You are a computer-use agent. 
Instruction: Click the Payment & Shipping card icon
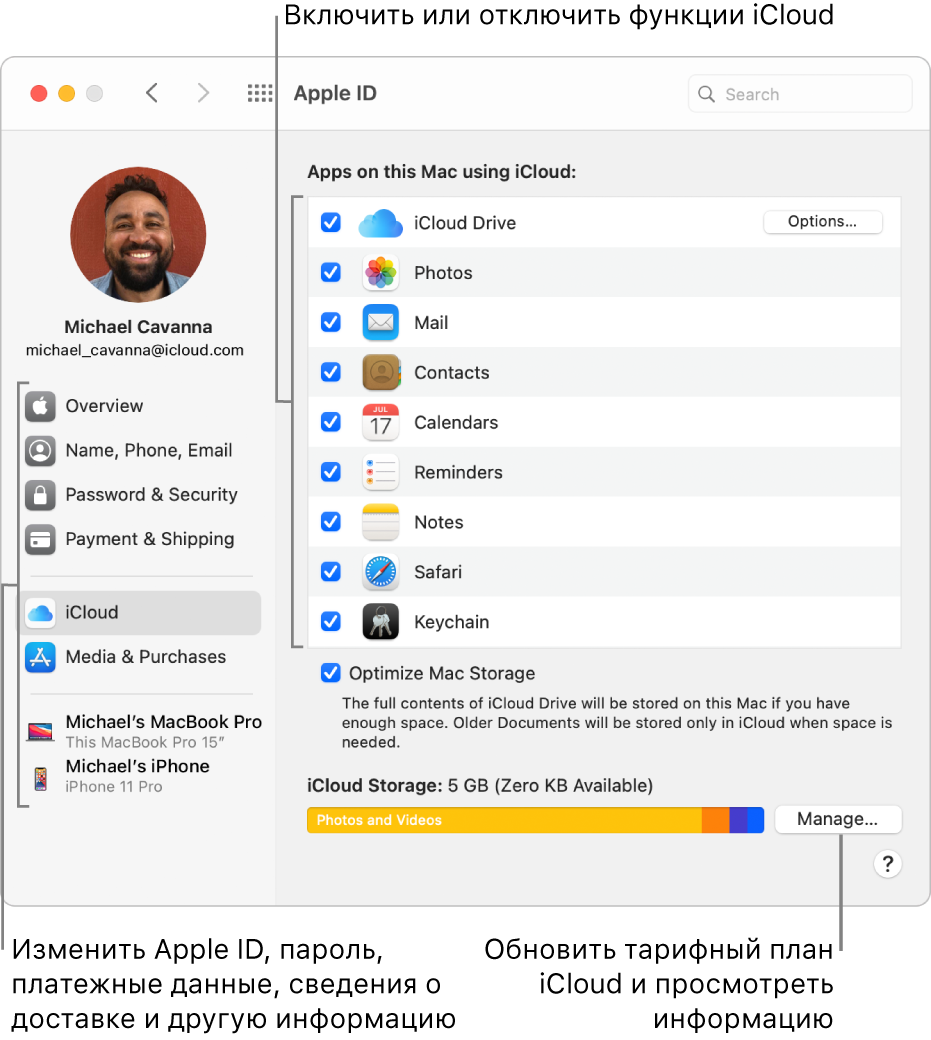pyautogui.click(x=40, y=539)
